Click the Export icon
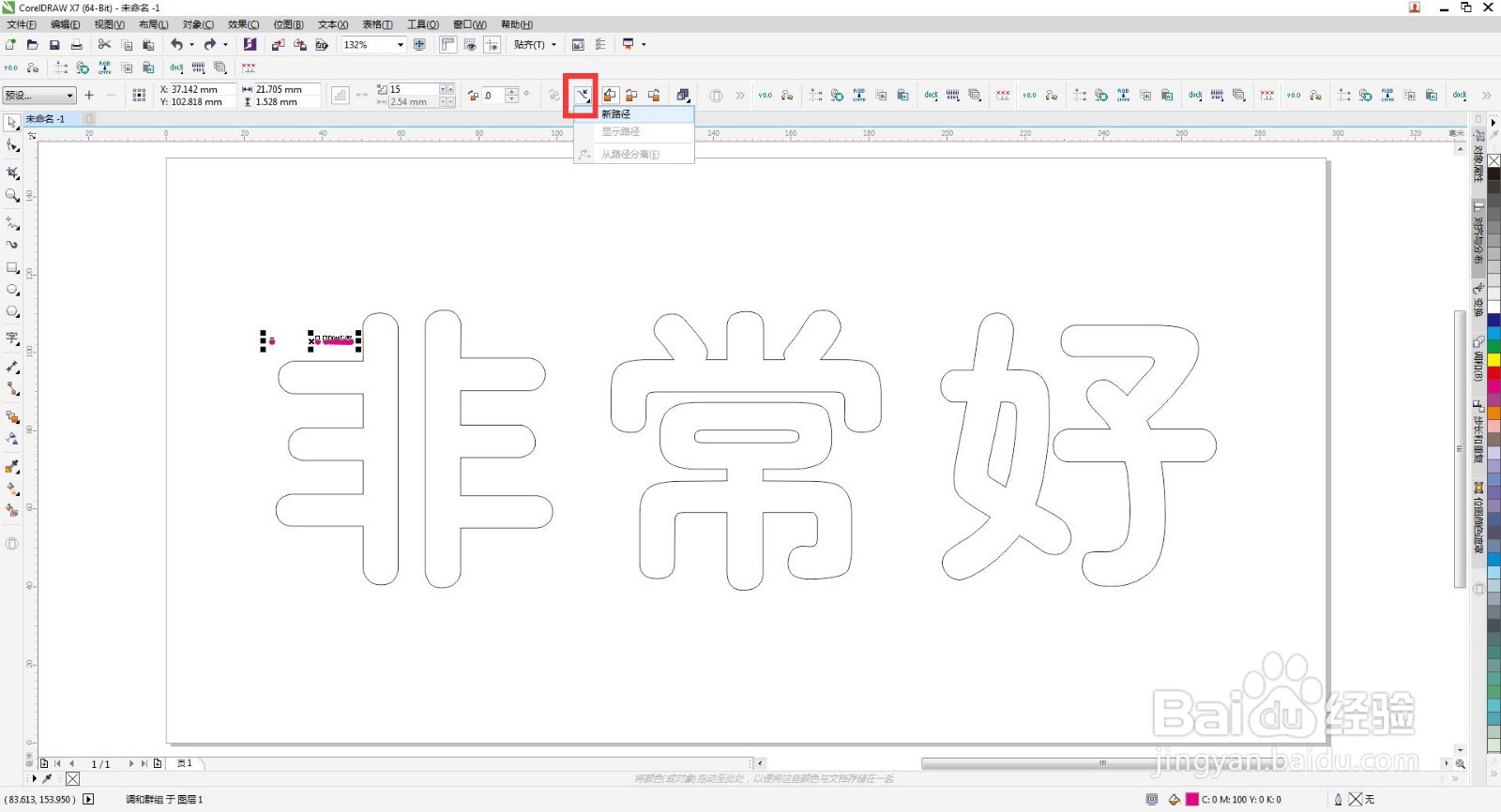Viewport: 1501px width, 812px height. tap(300, 44)
